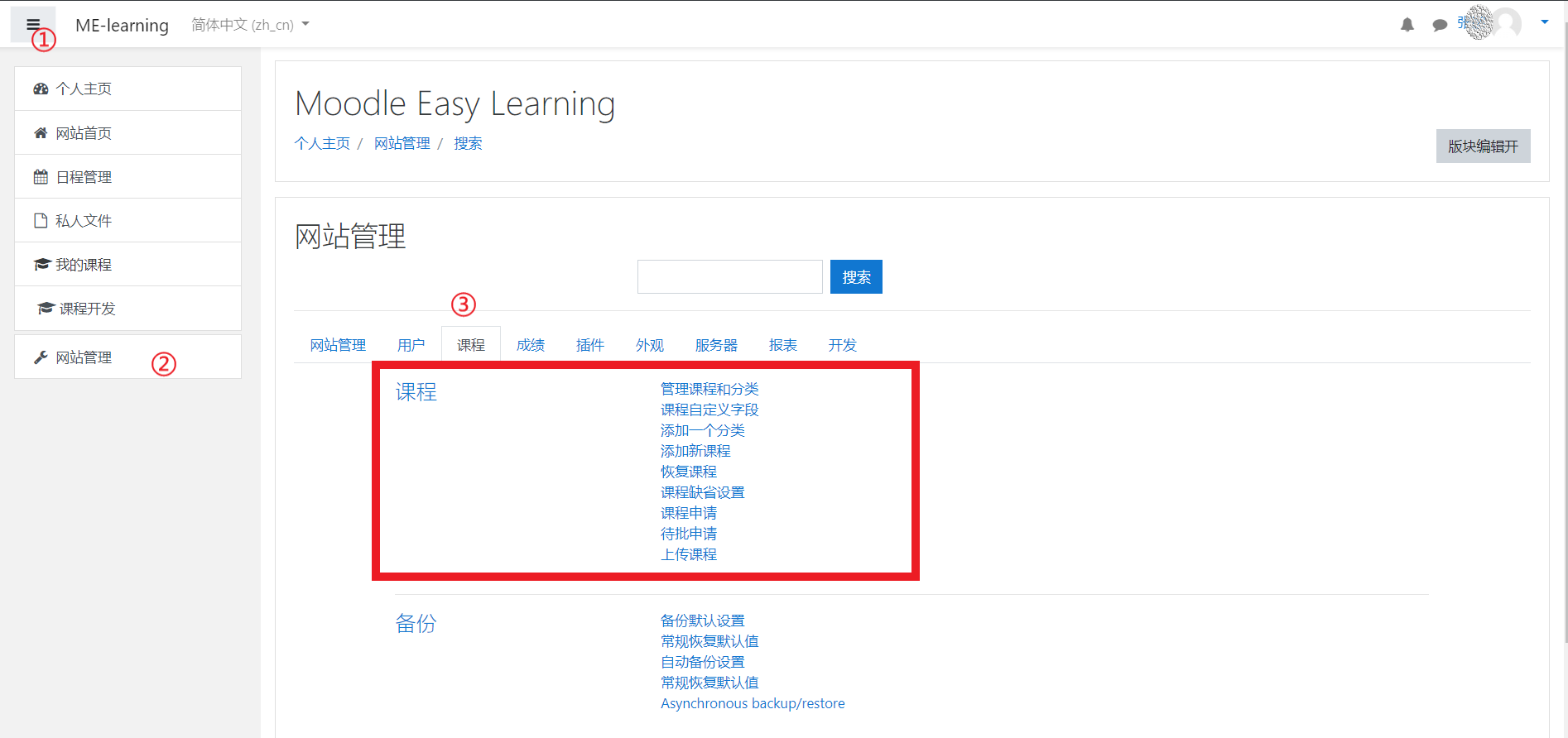Screen dimensions: 1568x738
Task: Open the 自动备份设置 link
Action: click(703, 662)
